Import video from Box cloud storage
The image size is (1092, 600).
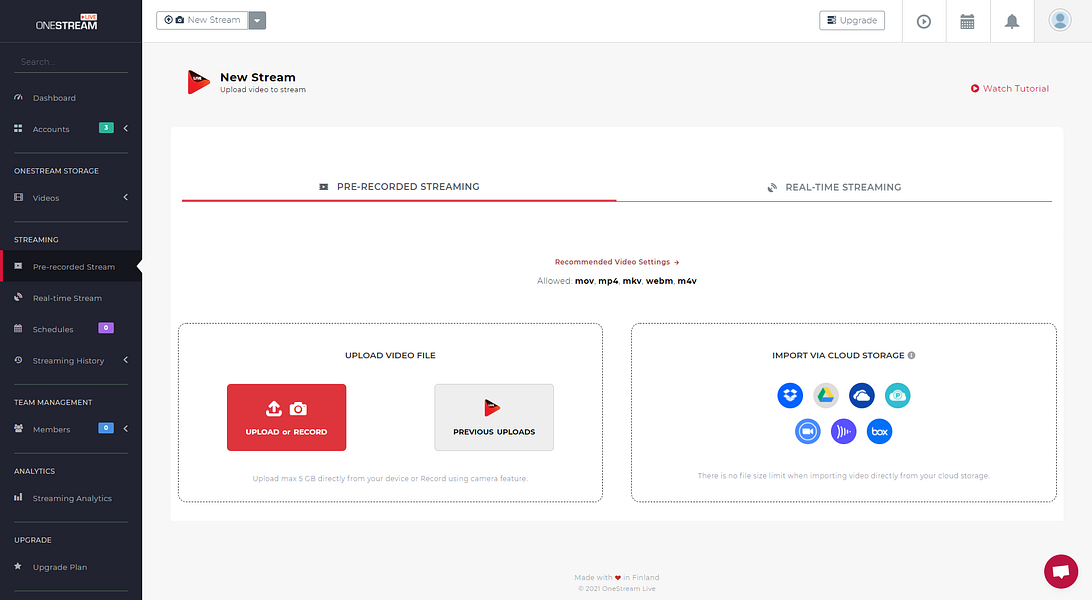click(x=879, y=431)
